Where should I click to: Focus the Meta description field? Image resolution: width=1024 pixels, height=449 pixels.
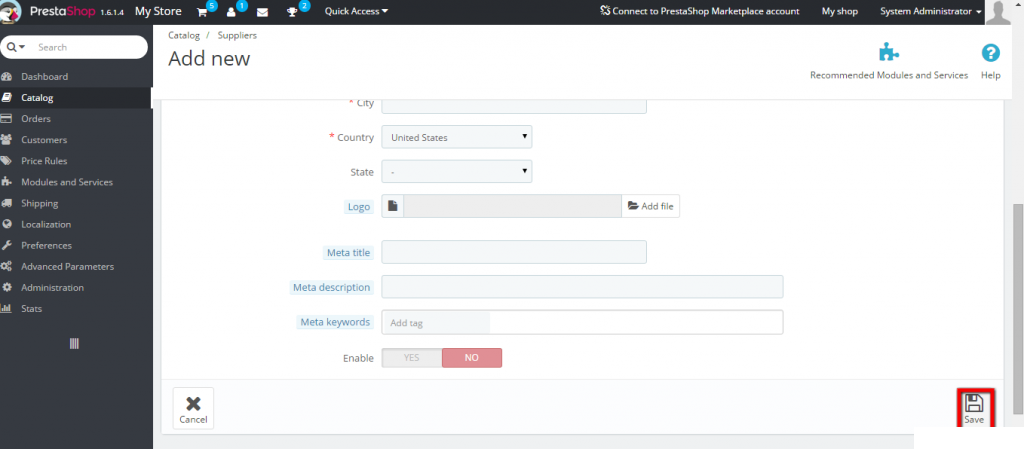tap(582, 286)
